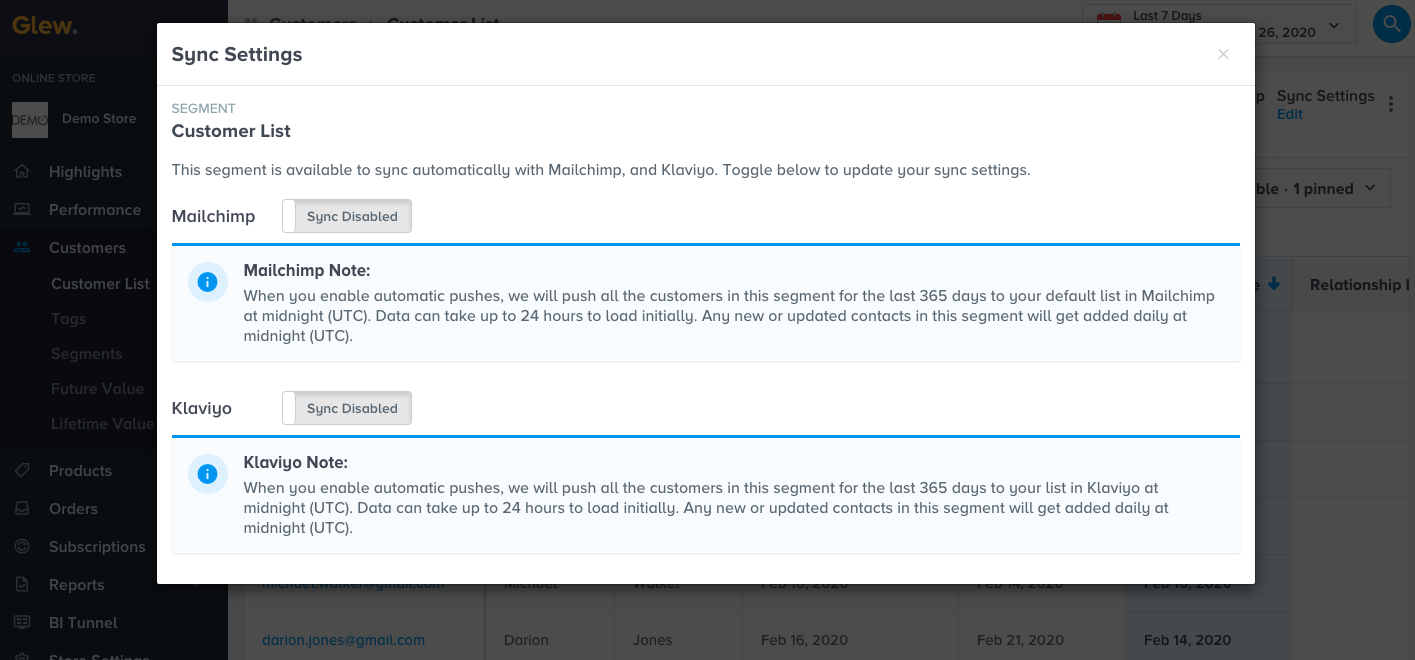The width and height of the screenshot is (1415, 660).
Task: Enable the Klaviyo sync toggle
Action: pyautogui.click(x=347, y=408)
